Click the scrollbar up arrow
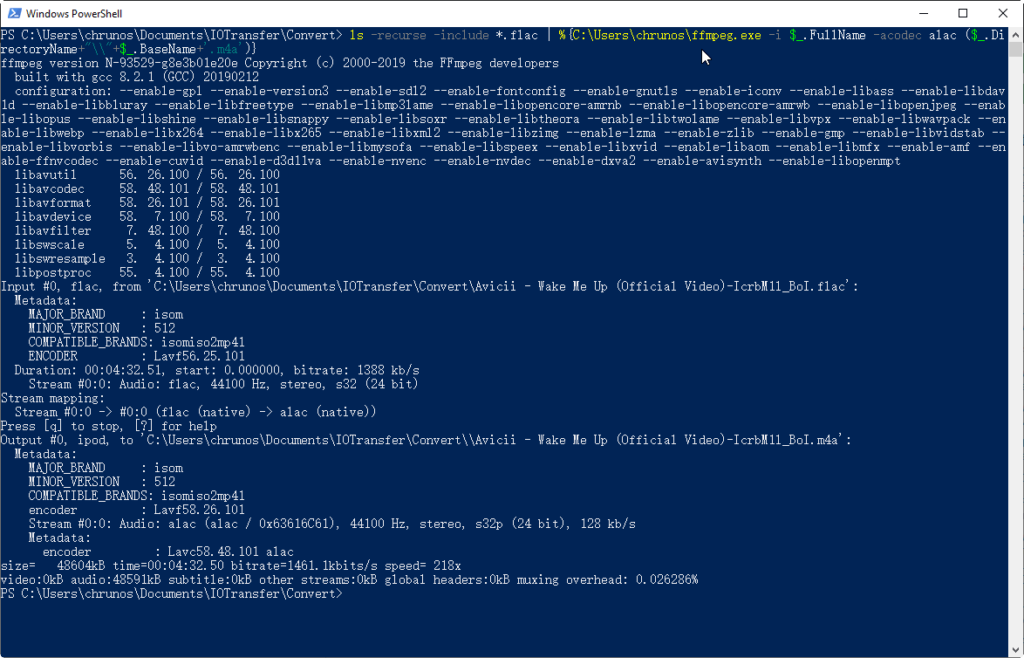This screenshot has width=1024, height=658. pyautogui.click(x=1016, y=34)
